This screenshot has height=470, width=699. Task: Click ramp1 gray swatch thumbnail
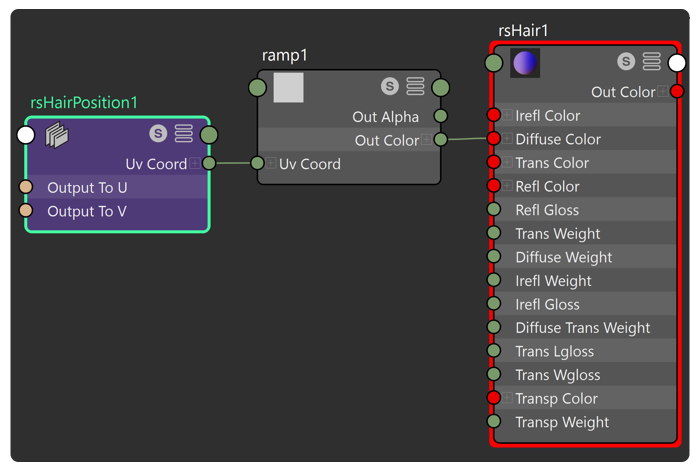[x=288, y=88]
